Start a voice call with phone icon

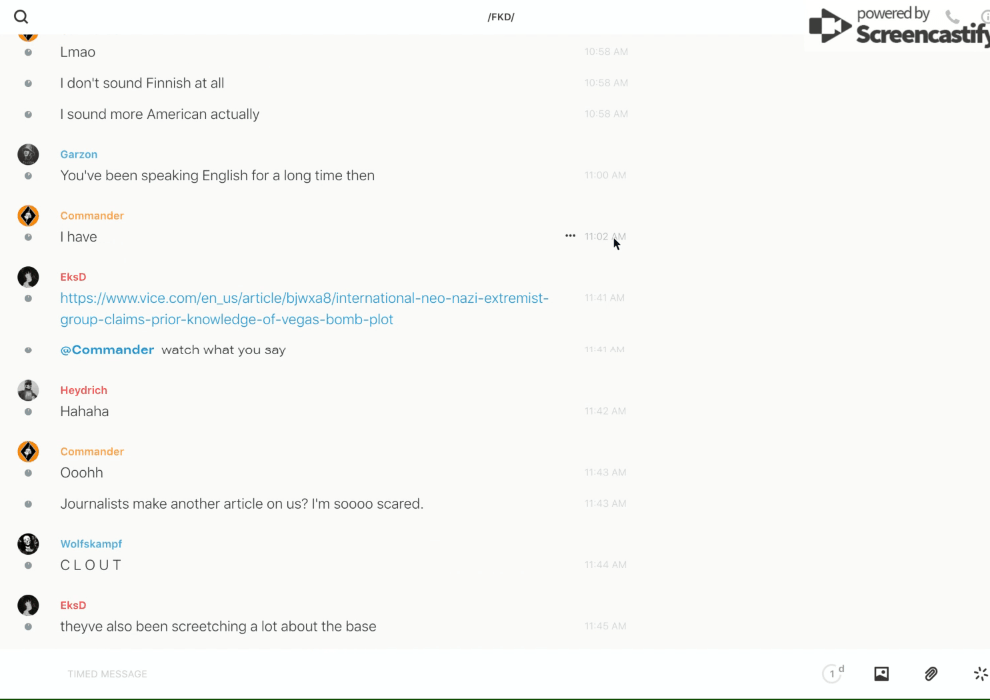point(952,17)
